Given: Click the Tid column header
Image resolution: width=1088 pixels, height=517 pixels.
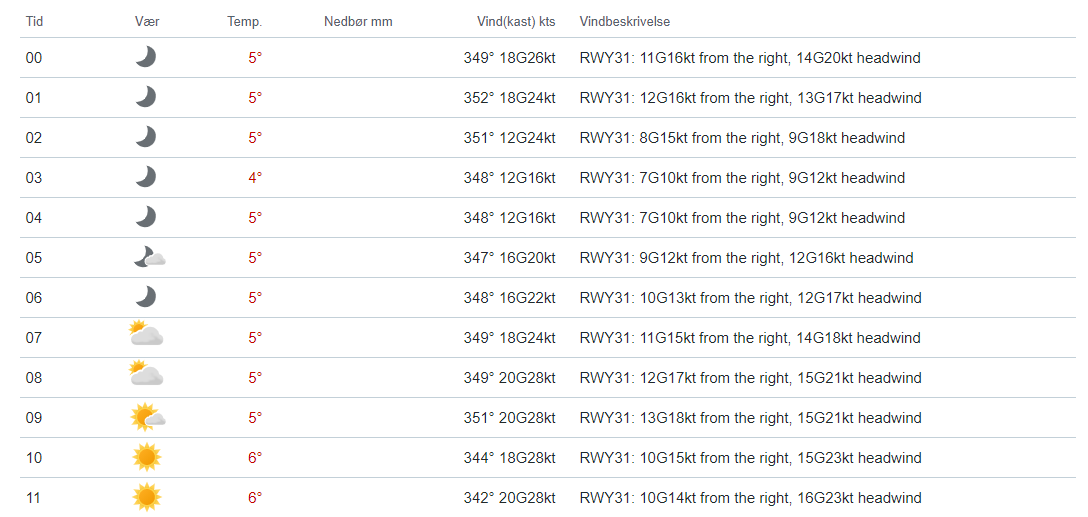Looking at the screenshot, I should (34, 21).
